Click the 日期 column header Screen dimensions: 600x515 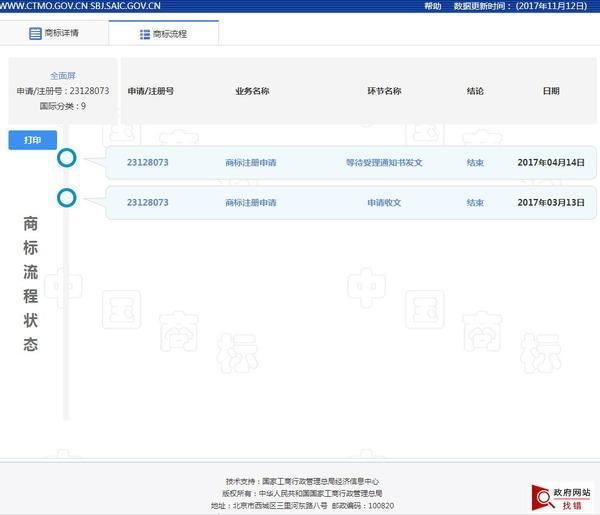[x=551, y=91]
